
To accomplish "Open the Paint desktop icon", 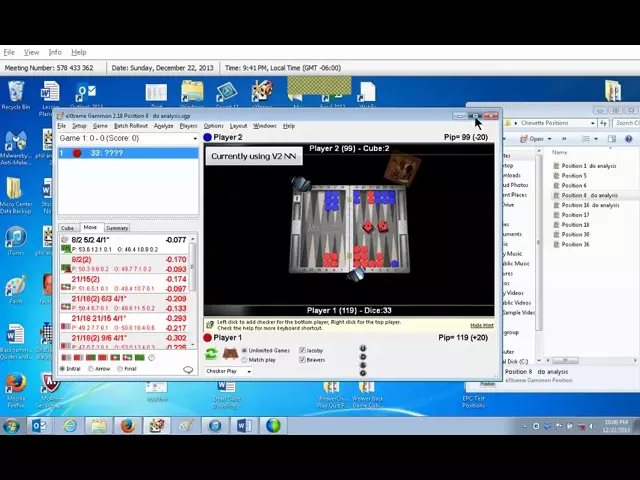I will (x=16, y=290).
